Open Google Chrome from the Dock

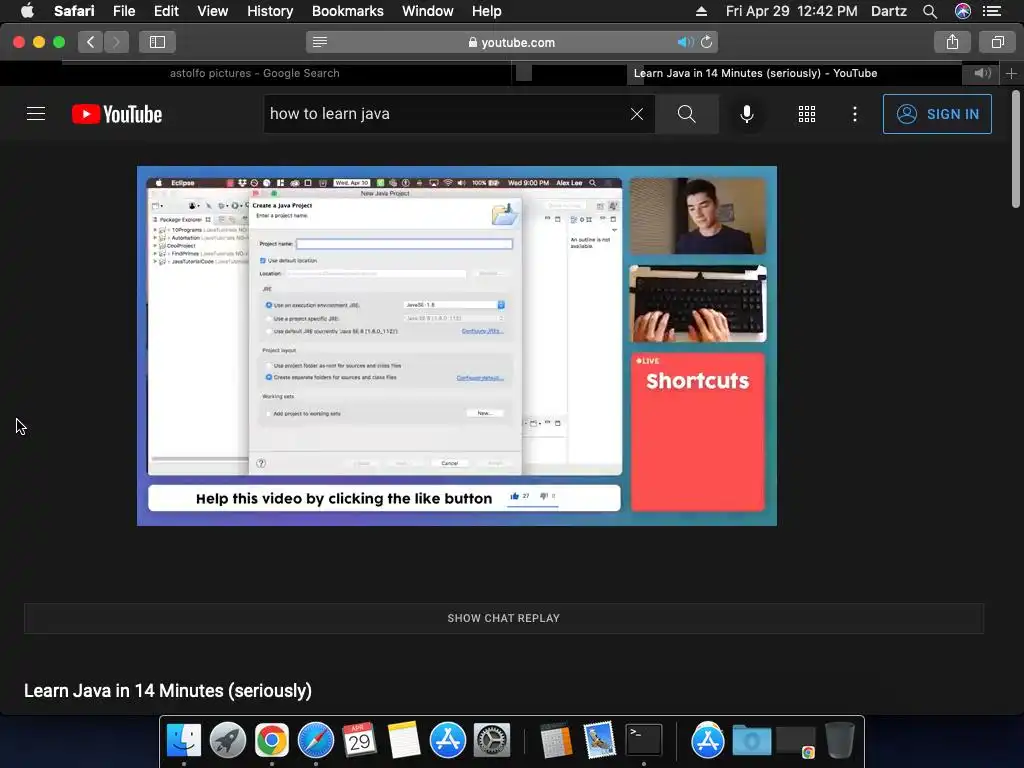pyautogui.click(x=272, y=741)
